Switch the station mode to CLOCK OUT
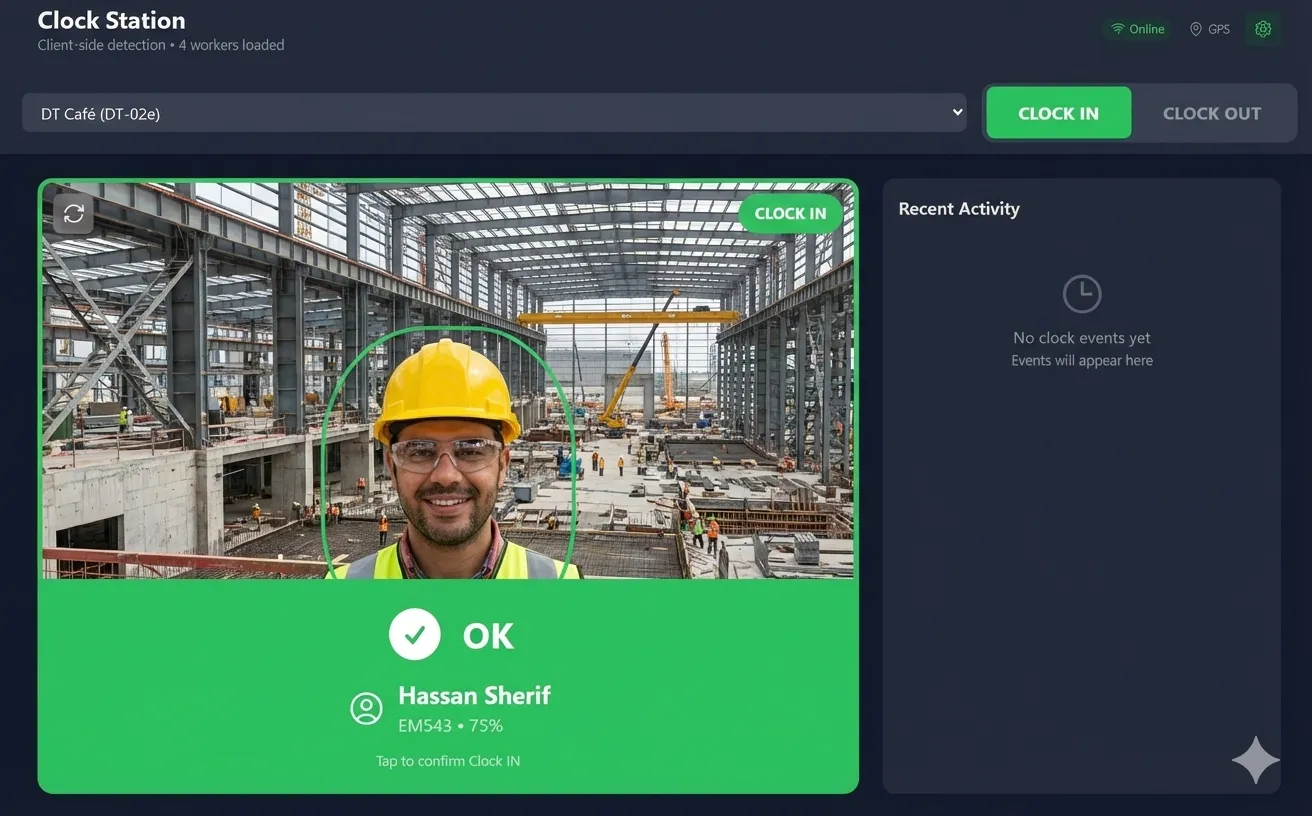The image size is (1312, 816). [1212, 113]
